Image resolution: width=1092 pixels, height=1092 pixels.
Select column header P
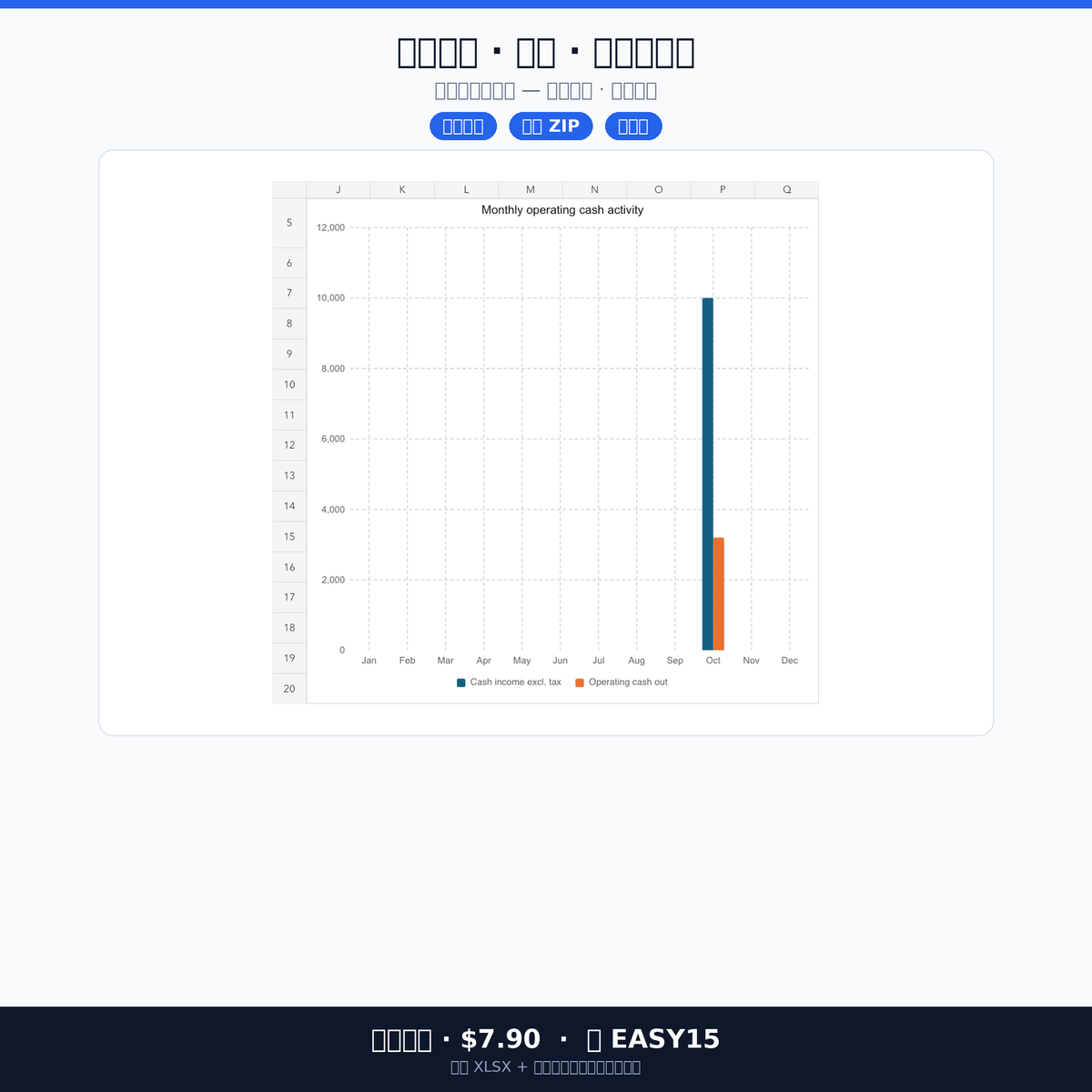coord(723,189)
